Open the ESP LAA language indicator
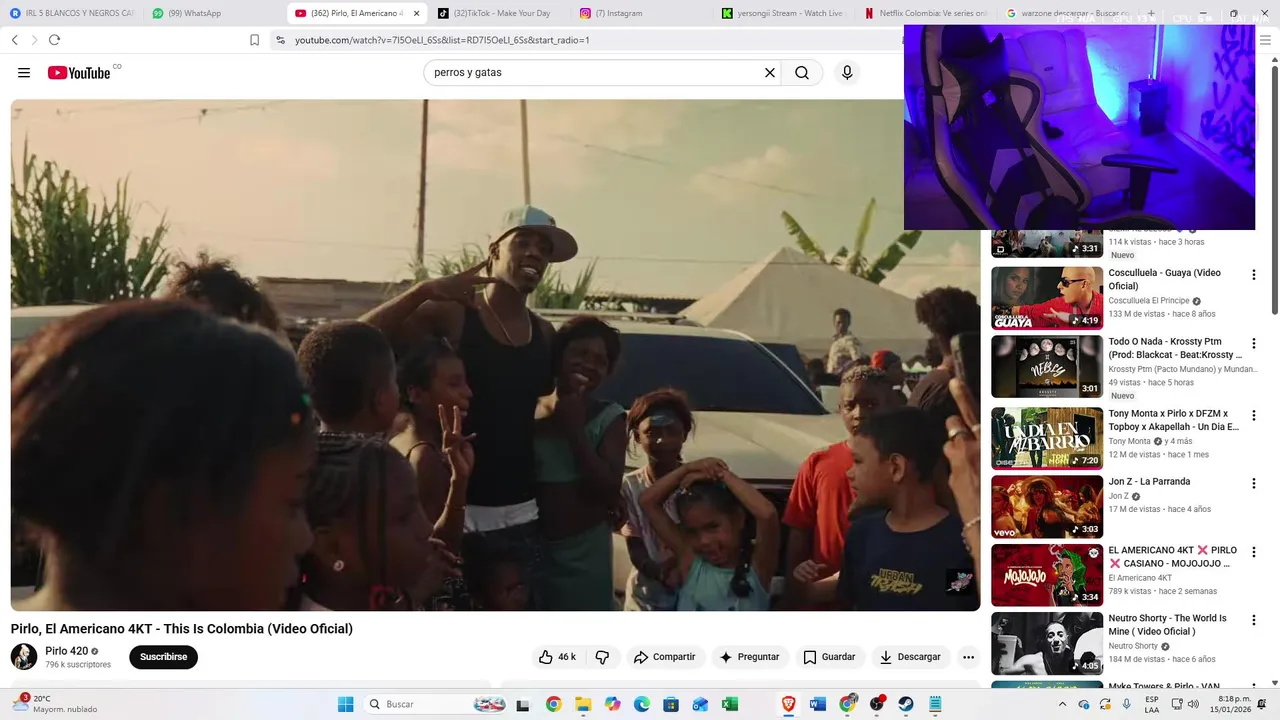Image resolution: width=1280 pixels, height=720 pixels. pyautogui.click(x=1152, y=704)
